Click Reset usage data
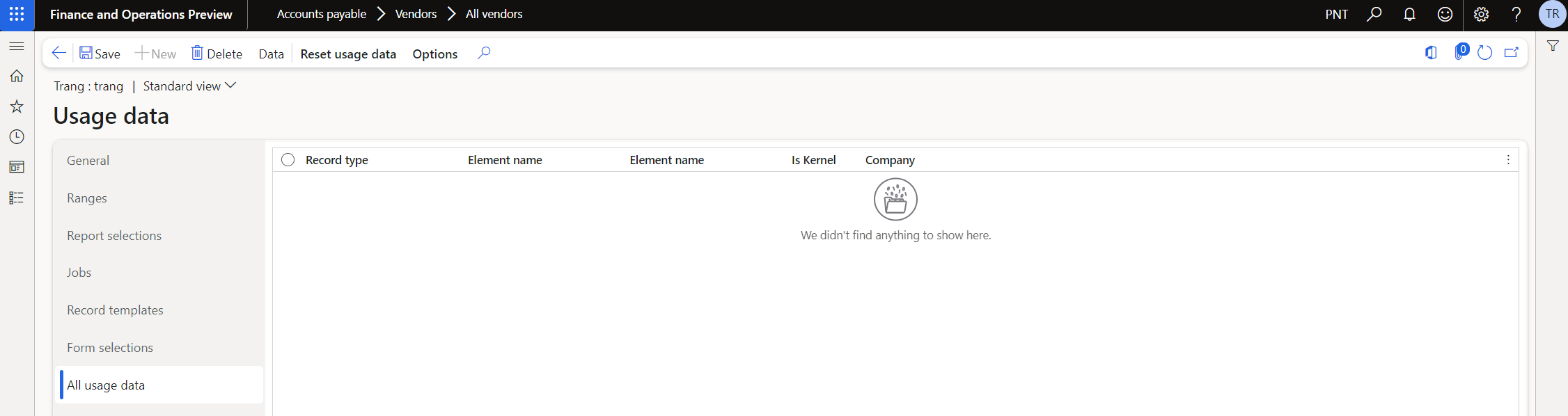 coord(348,54)
